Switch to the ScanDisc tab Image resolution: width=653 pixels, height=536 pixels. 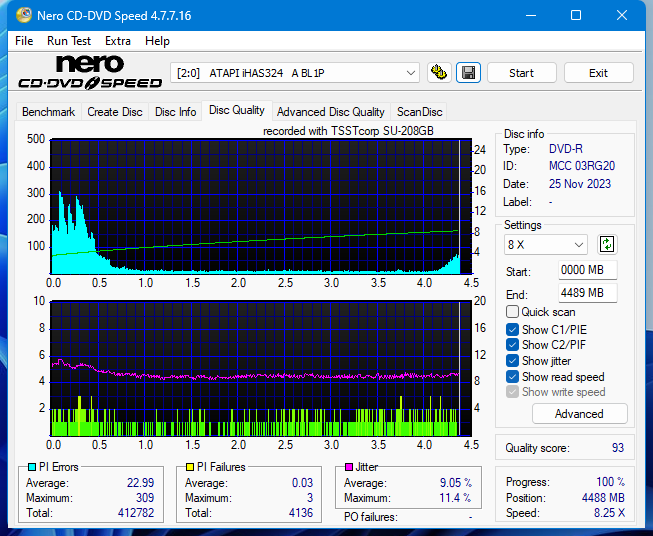pyautogui.click(x=419, y=112)
